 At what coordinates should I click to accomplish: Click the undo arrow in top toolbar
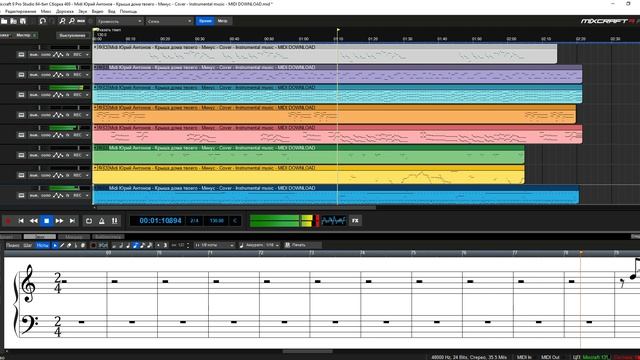point(43,21)
